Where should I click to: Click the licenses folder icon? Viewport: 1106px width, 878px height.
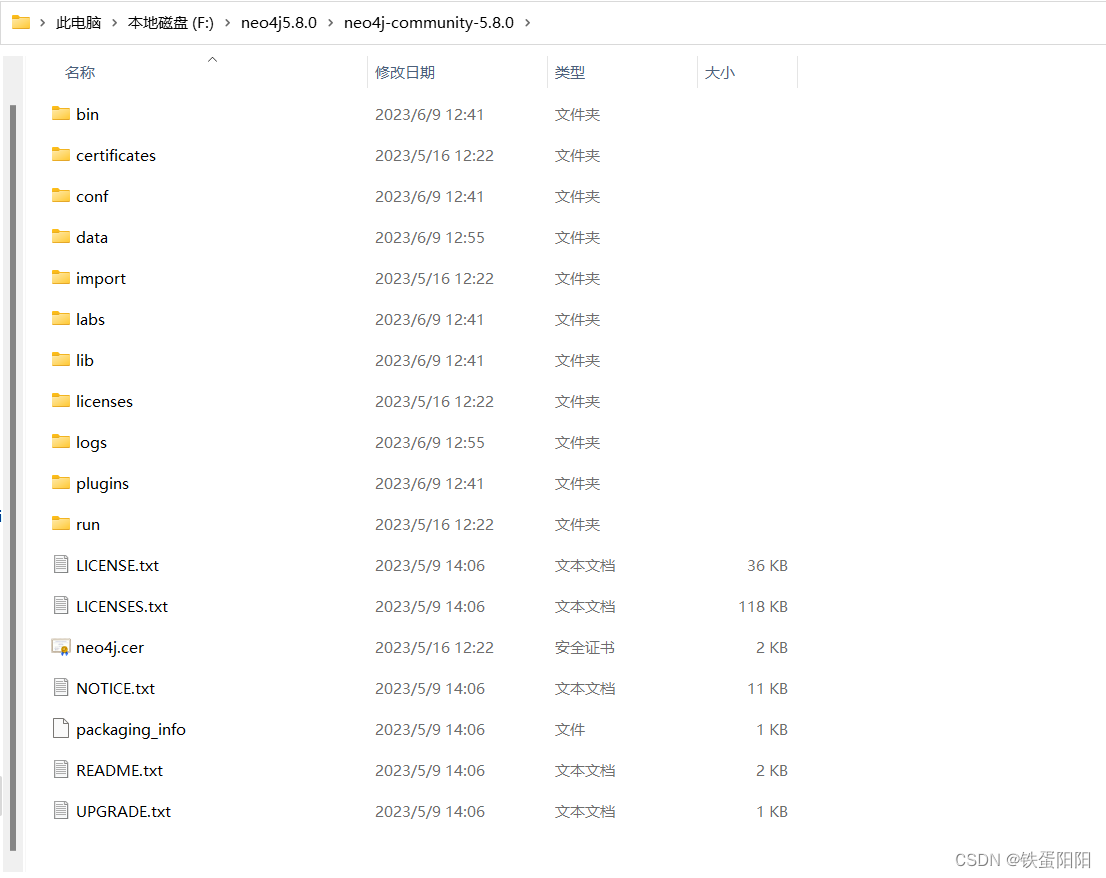pyautogui.click(x=61, y=400)
